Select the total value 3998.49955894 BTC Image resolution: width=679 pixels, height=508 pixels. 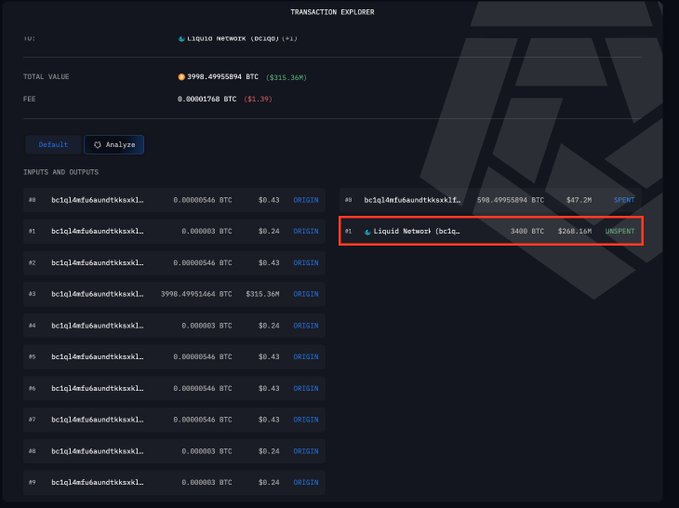[223, 77]
